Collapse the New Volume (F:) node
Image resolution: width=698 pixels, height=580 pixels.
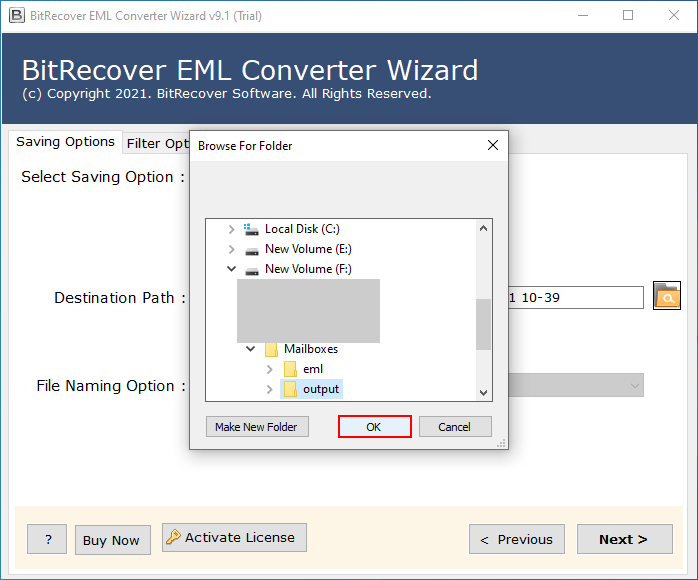coord(231,269)
